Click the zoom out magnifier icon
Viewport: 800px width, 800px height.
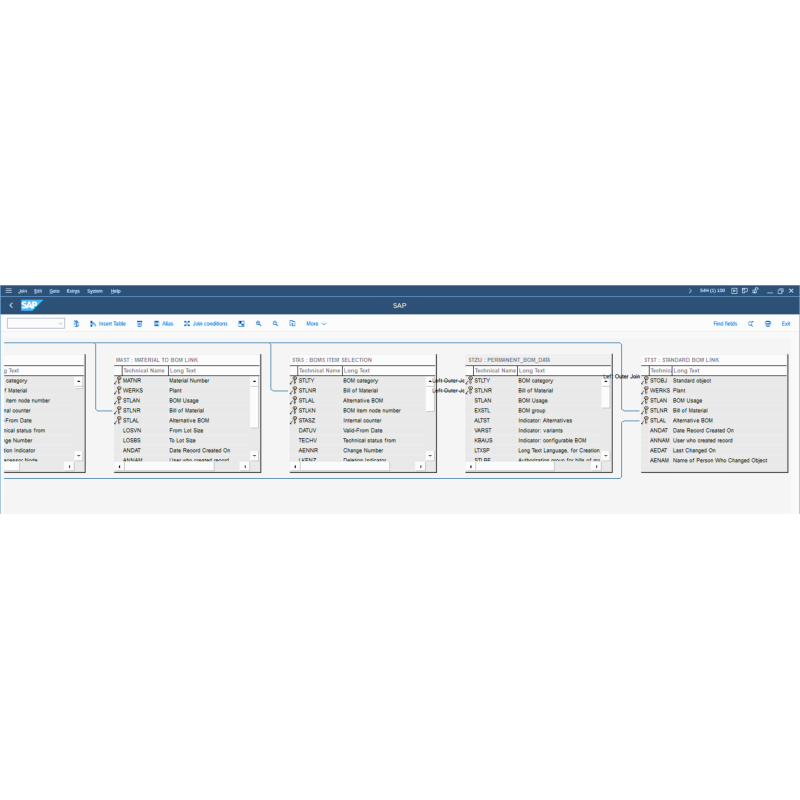pyautogui.click(x=275, y=324)
